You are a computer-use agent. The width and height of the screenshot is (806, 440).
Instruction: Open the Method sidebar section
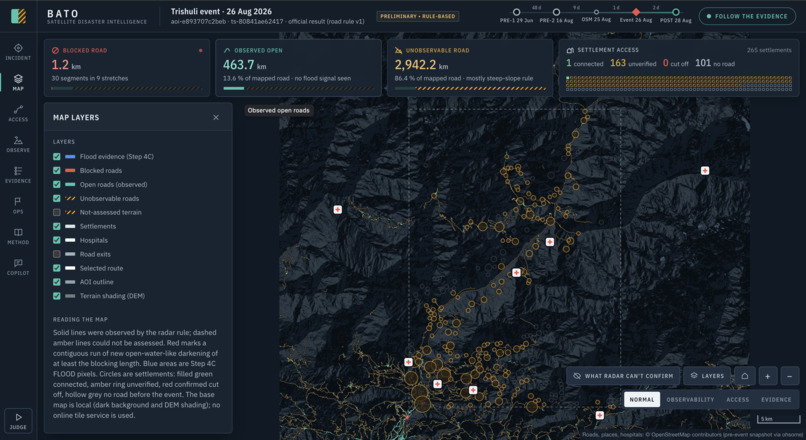click(18, 236)
